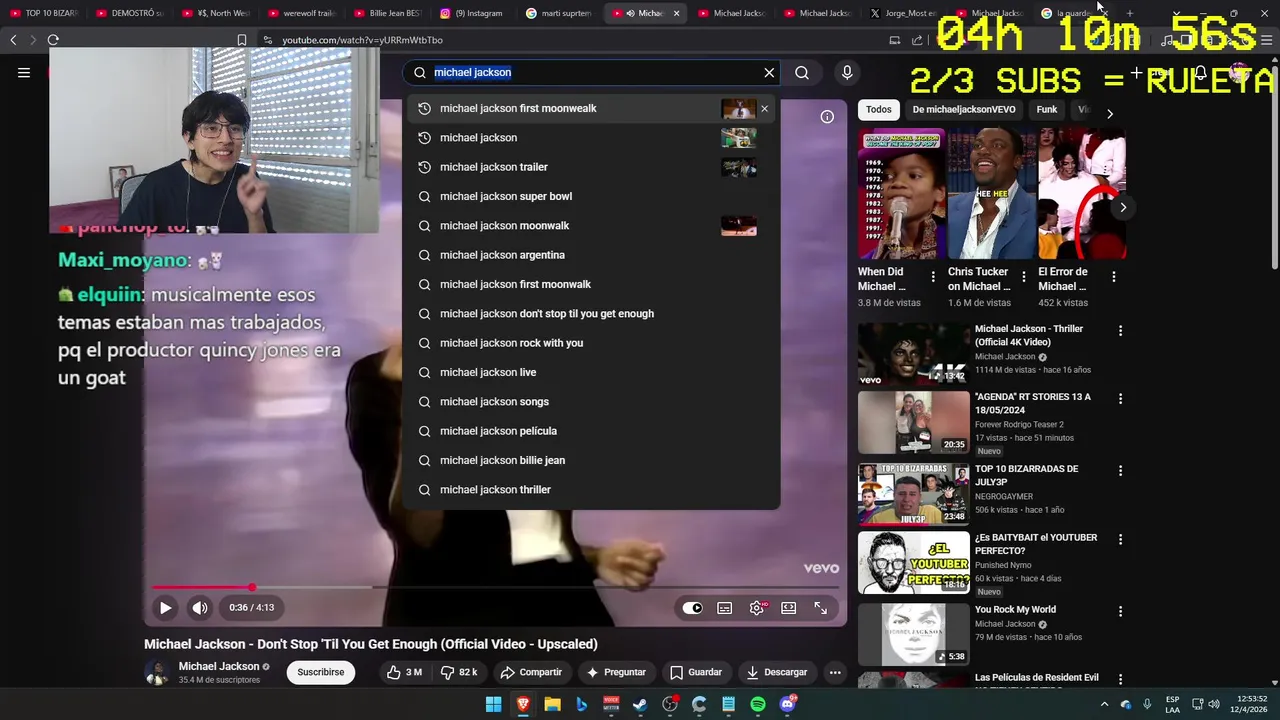Image resolution: width=1280 pixels, height=720 pixels.
Task: Select suggestion 'michael jackson first moonwealk'
Action: pos(591,108)
